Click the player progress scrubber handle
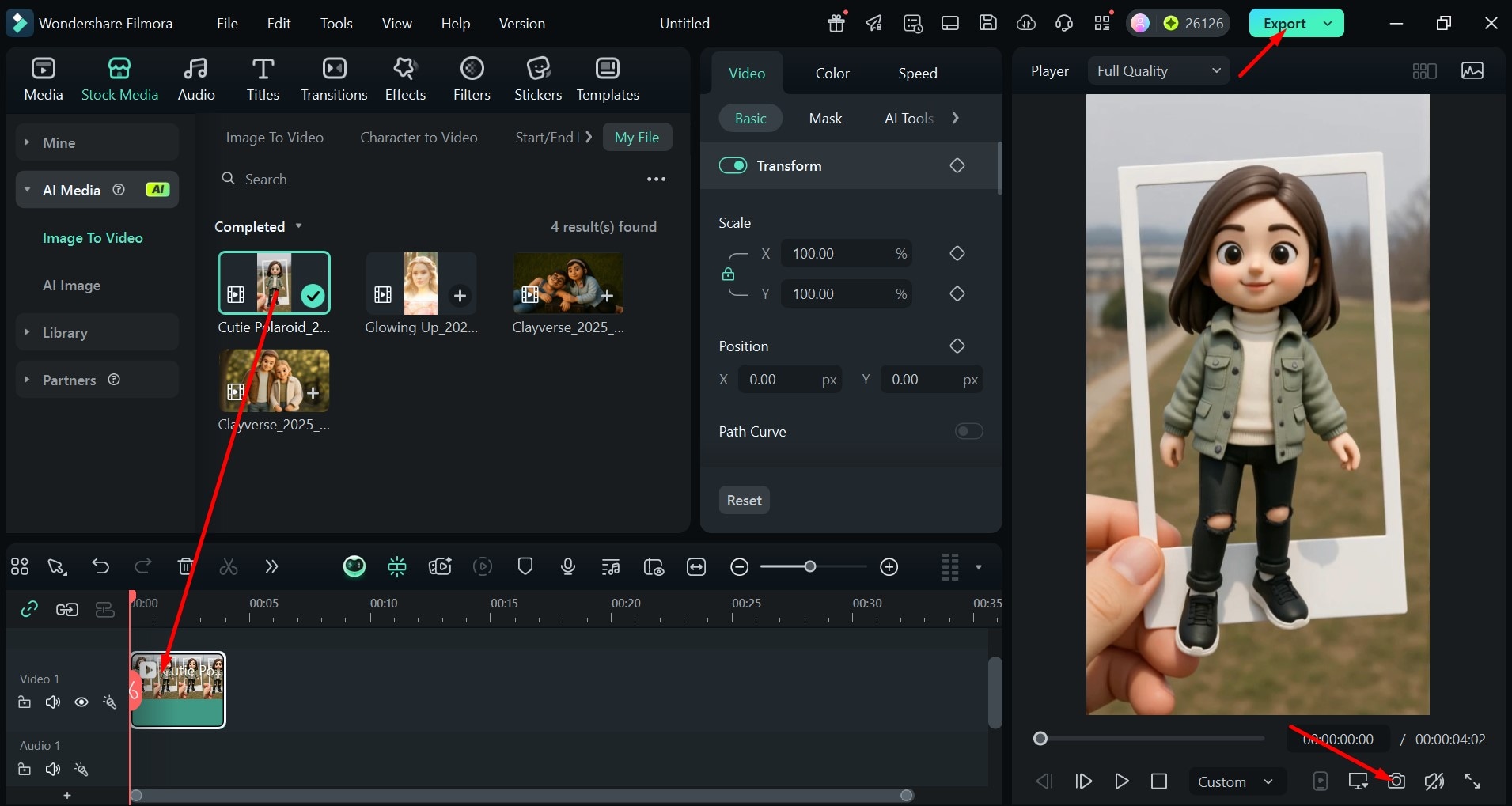1512x806 pixels. pos(1040,738)
